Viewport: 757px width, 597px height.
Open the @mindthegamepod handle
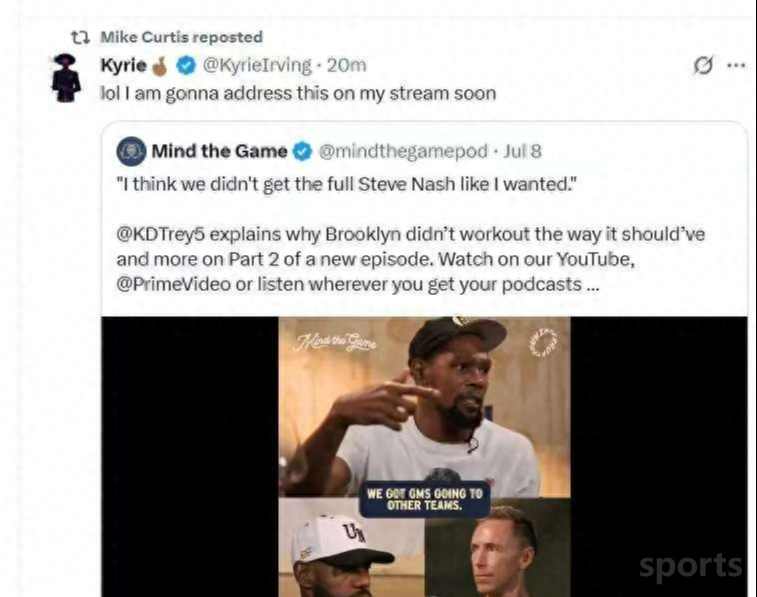pos(403,152)
